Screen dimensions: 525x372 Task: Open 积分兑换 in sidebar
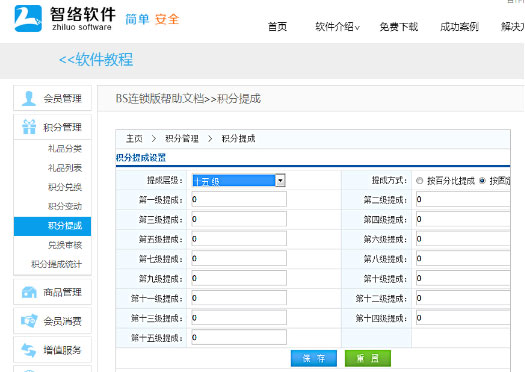(65, 187)
